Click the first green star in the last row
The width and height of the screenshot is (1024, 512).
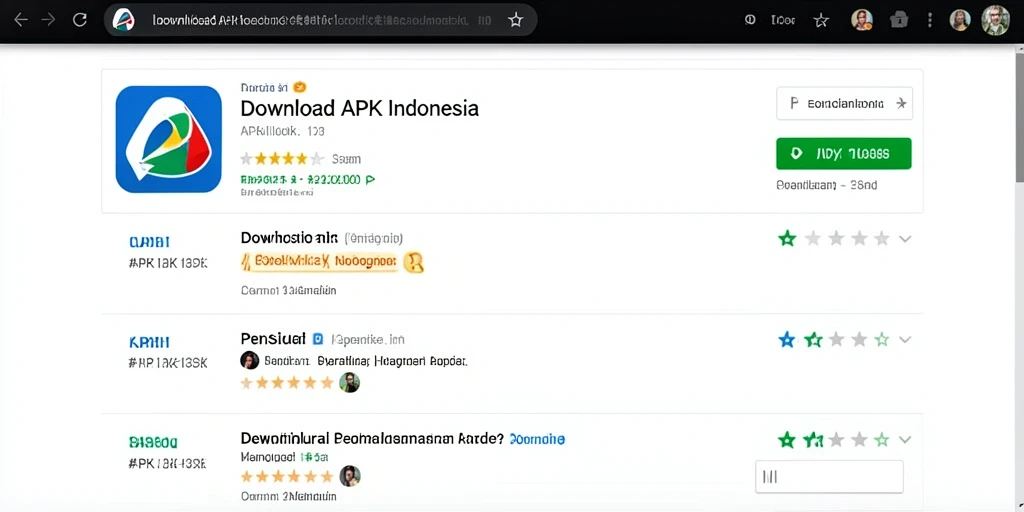[788, 440]
